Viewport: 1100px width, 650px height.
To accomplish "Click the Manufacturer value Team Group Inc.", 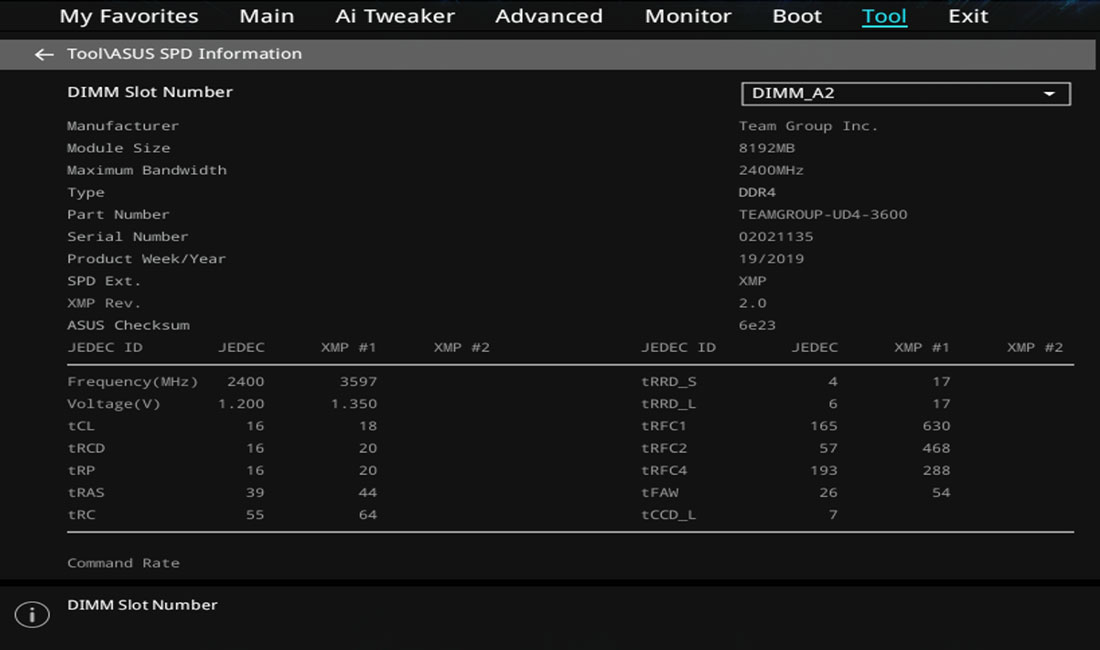I will (808, 126).
